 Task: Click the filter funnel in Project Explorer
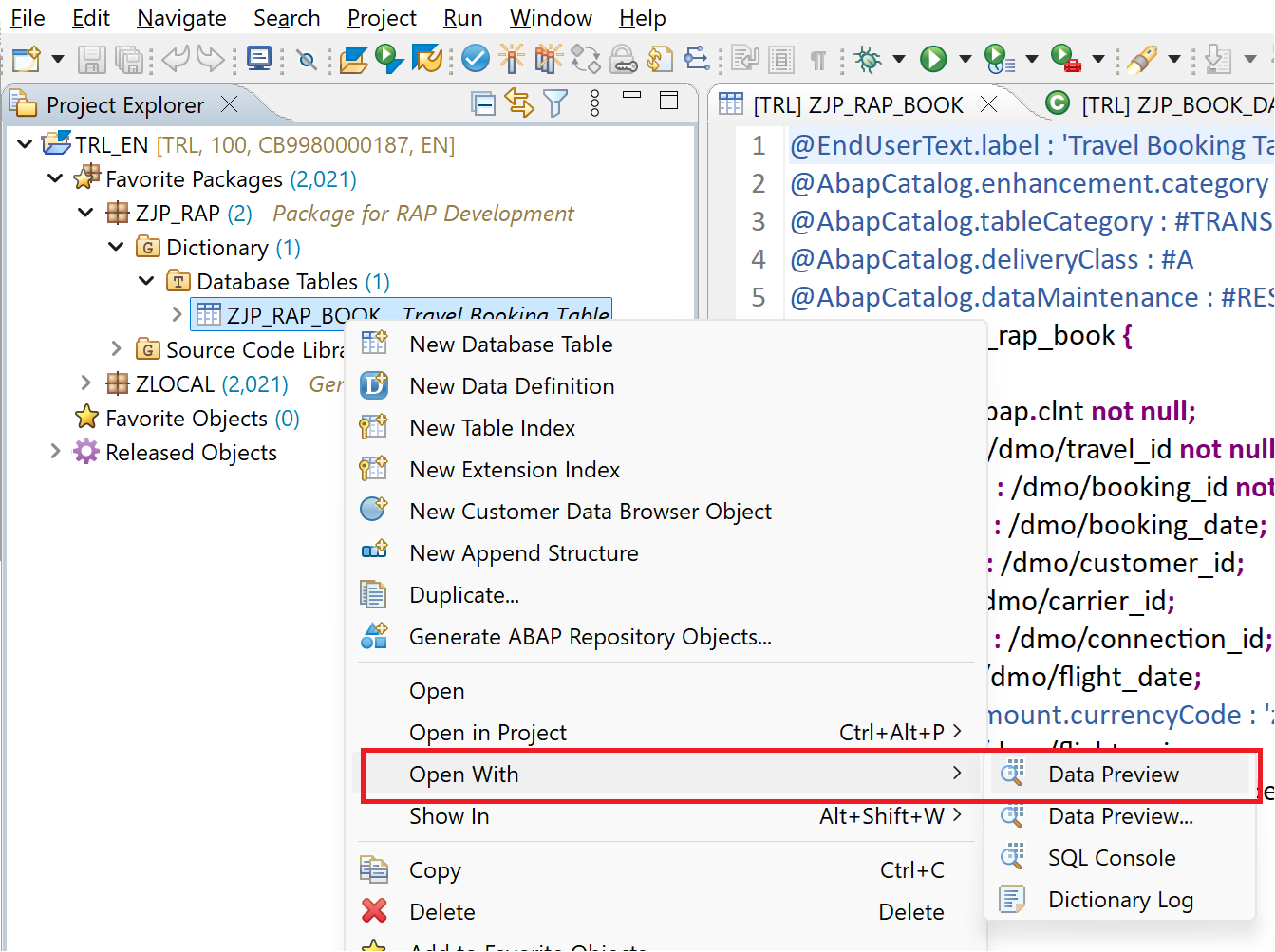[555, 103]
